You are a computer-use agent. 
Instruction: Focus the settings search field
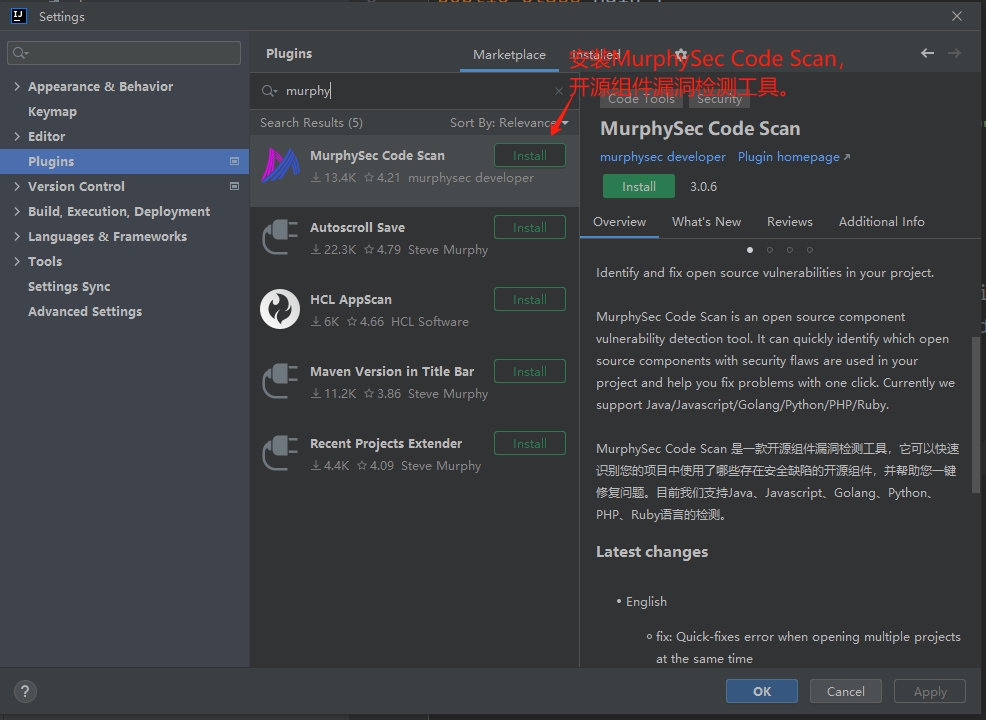pyautogui.click(x=124, y=53)
